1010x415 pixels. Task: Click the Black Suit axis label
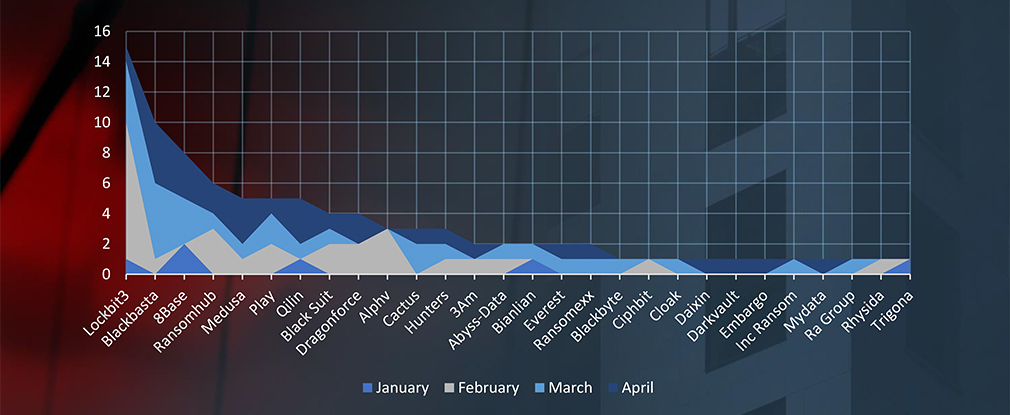tap(306, 314)
